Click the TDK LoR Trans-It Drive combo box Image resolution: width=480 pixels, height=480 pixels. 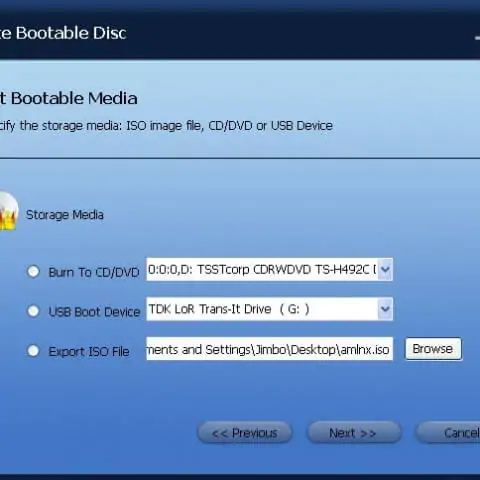[269, 309]
